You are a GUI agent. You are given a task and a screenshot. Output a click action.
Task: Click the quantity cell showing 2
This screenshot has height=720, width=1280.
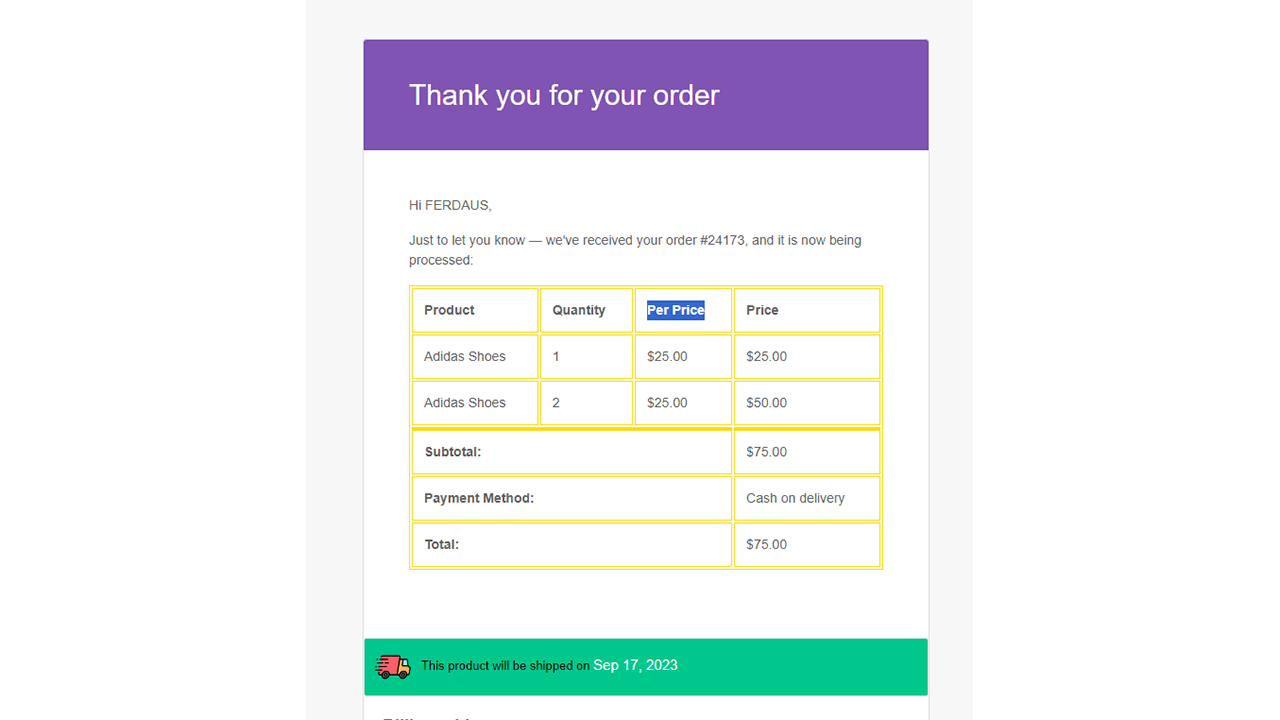[557, 403]
